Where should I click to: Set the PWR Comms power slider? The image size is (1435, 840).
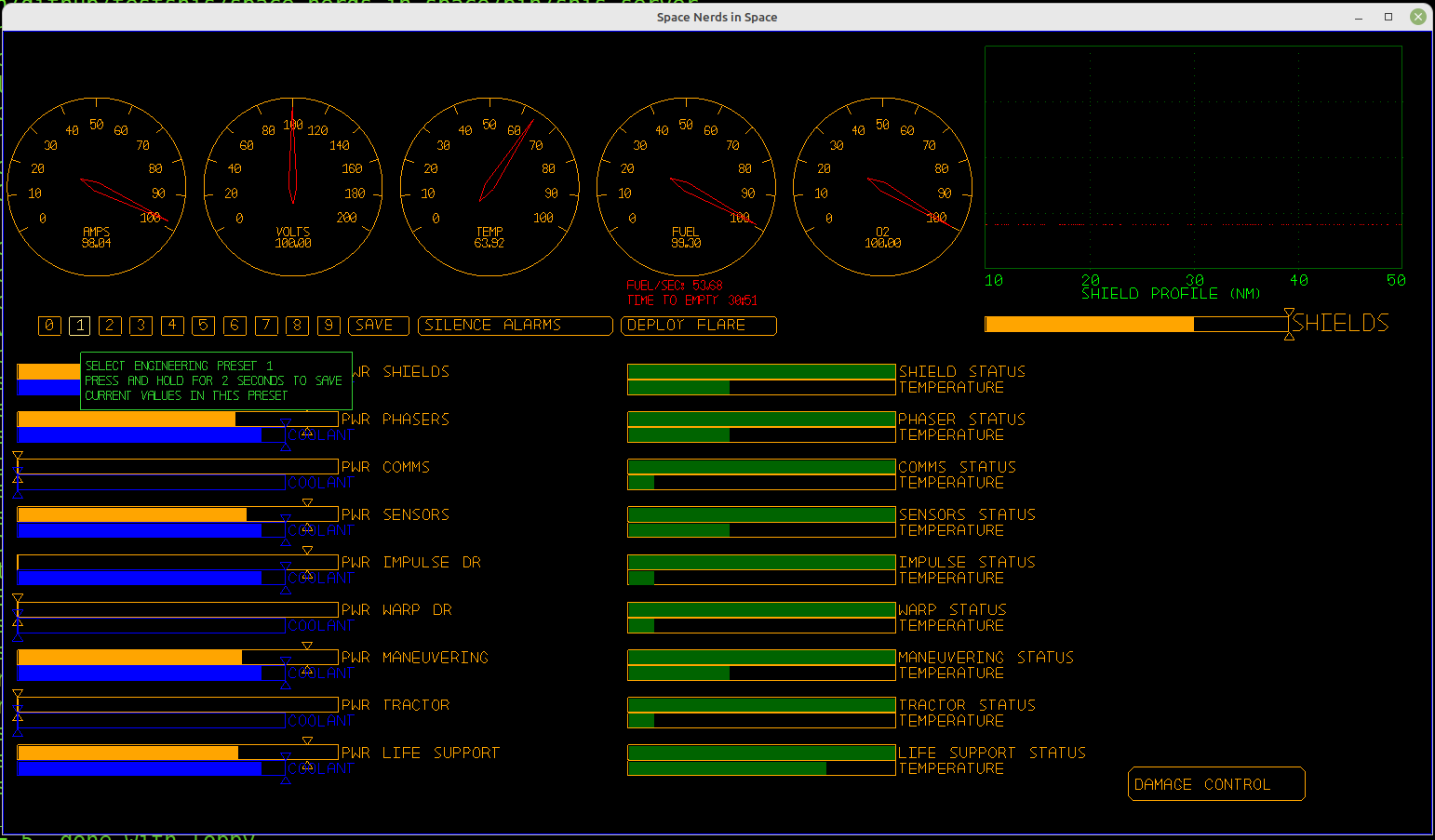coord(178,467)
